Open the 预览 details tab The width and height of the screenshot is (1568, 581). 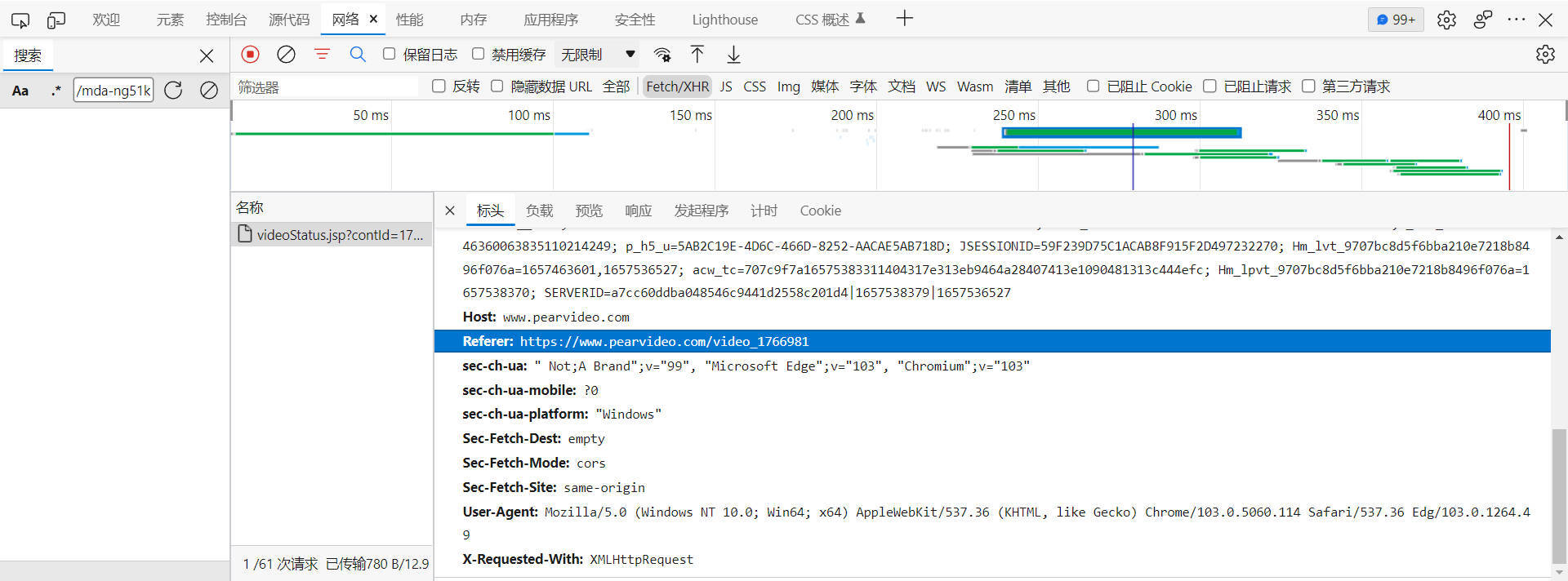click(x=589, y=211)
